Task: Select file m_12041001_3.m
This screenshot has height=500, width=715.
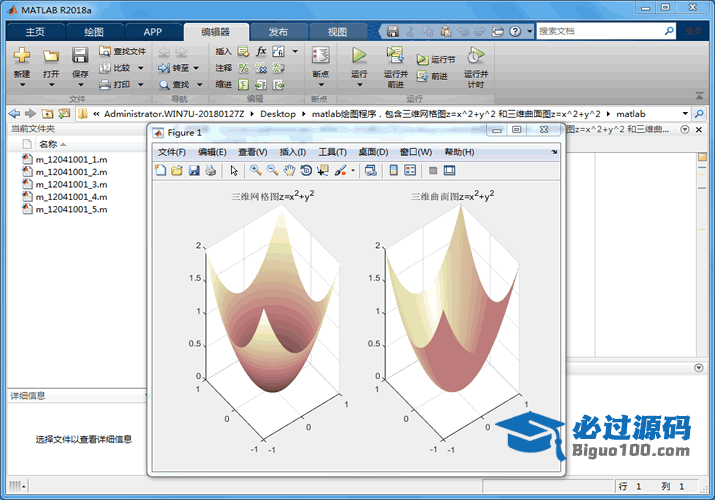Action: pos(65,184)
